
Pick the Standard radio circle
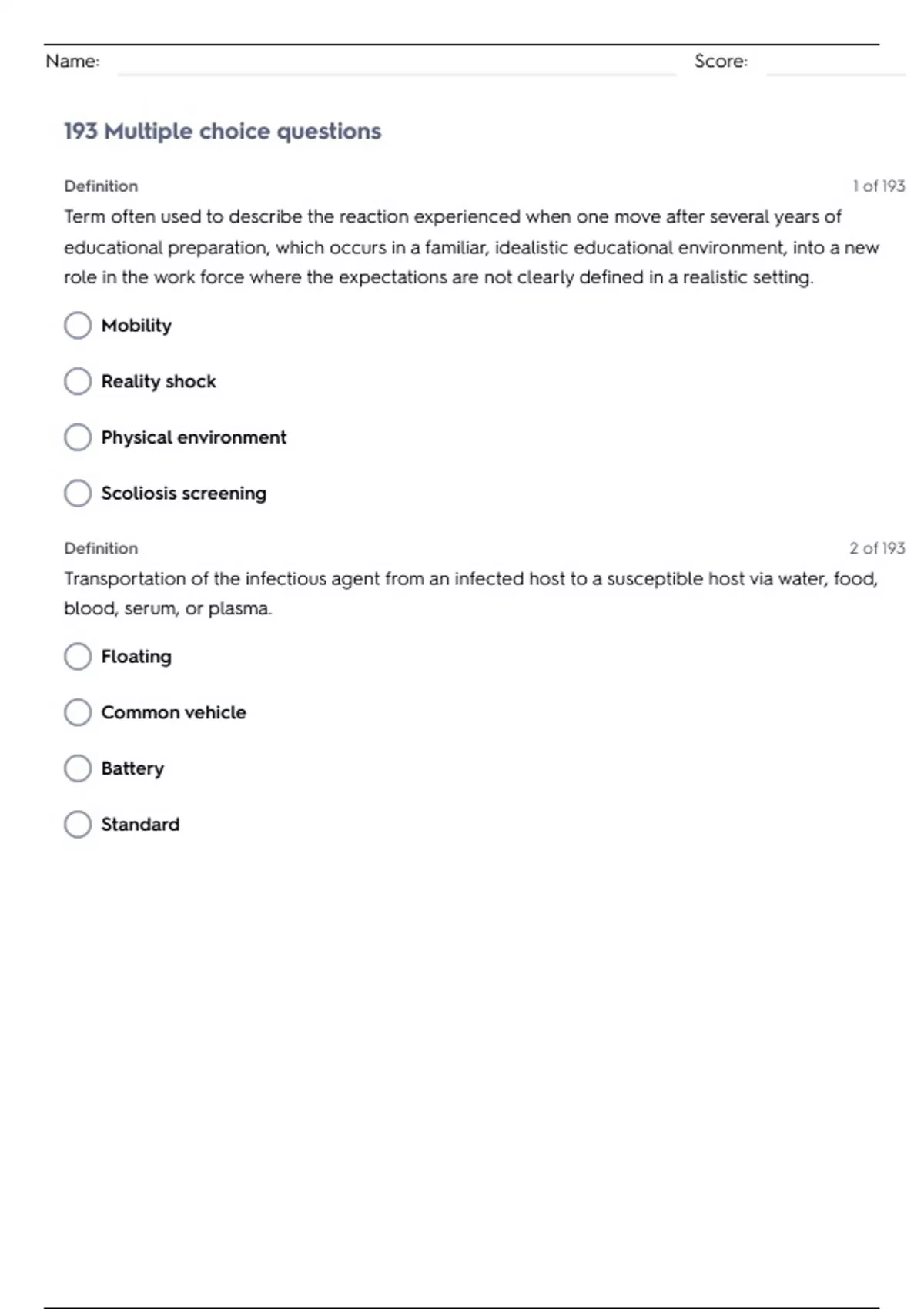pyautogui.click(x=78, y=824)
